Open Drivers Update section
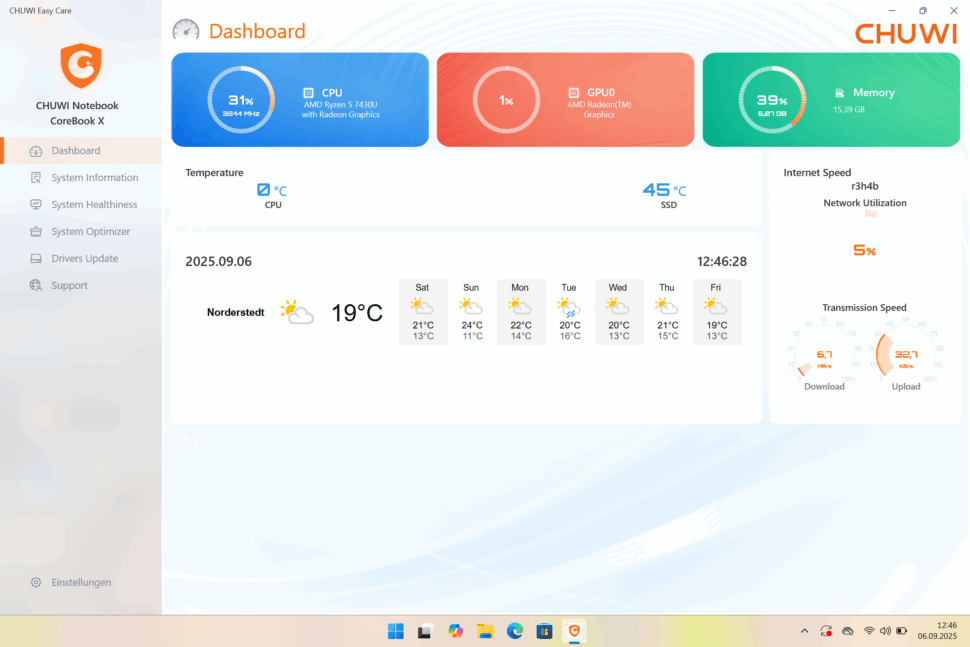 click(x=81, y=259)
